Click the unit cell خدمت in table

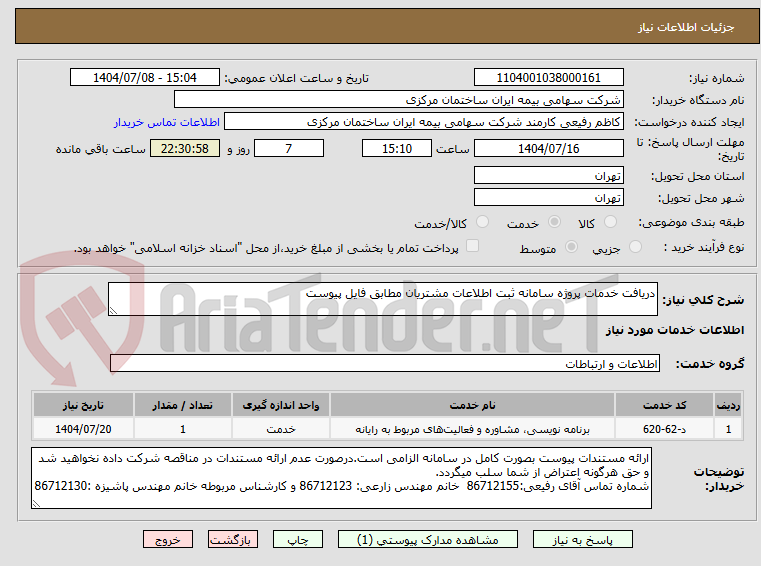point(281,429)
